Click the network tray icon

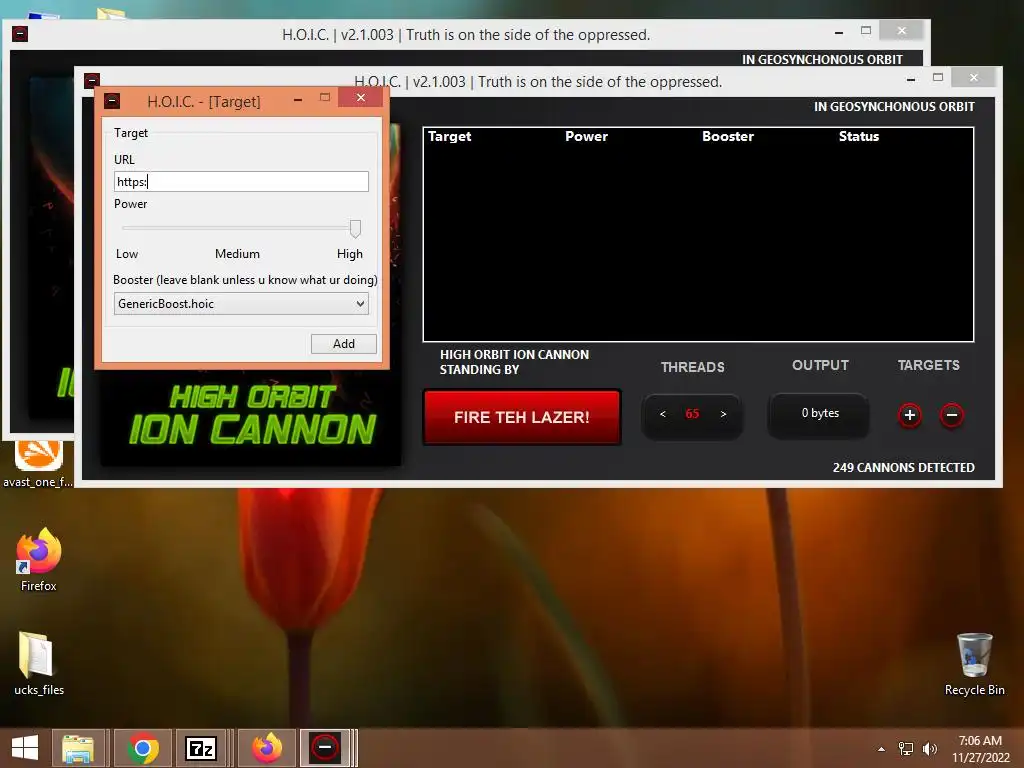pyautogui.click(x=906, y=749)
